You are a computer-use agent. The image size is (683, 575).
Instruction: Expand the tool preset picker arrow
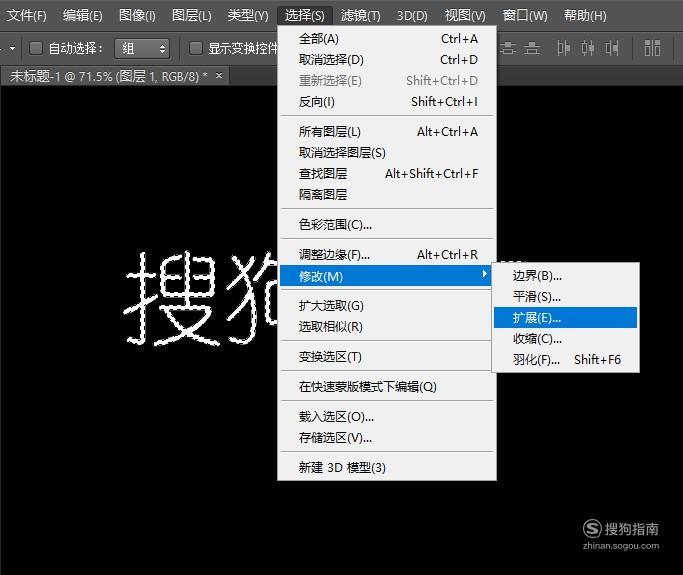click(12, 48)
